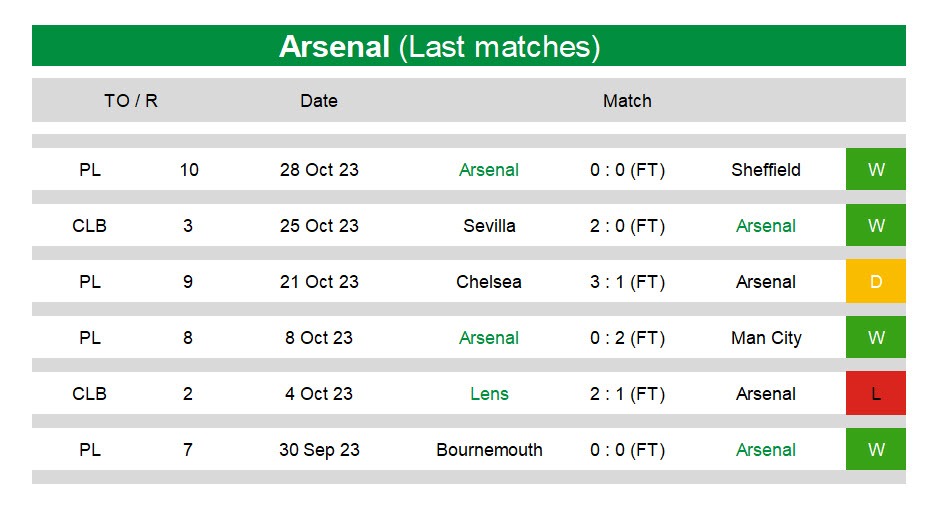Click the Bournemouth team name
This screenshot has width=938, height=509.
pyautogui.click(x=489, y=450)
